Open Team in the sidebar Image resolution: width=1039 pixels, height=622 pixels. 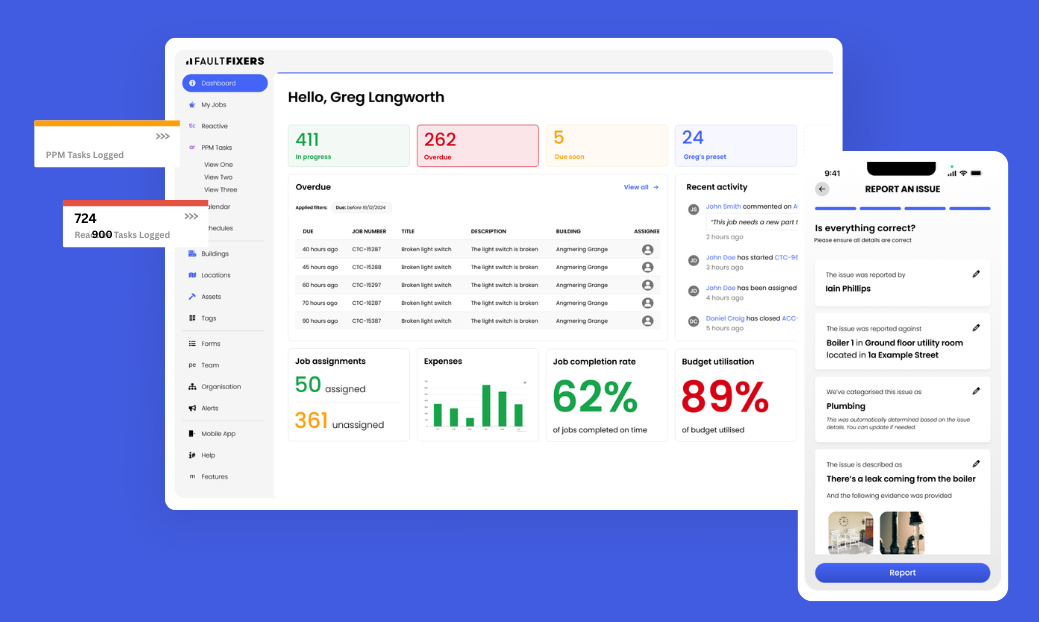click(x=210, y=365)
